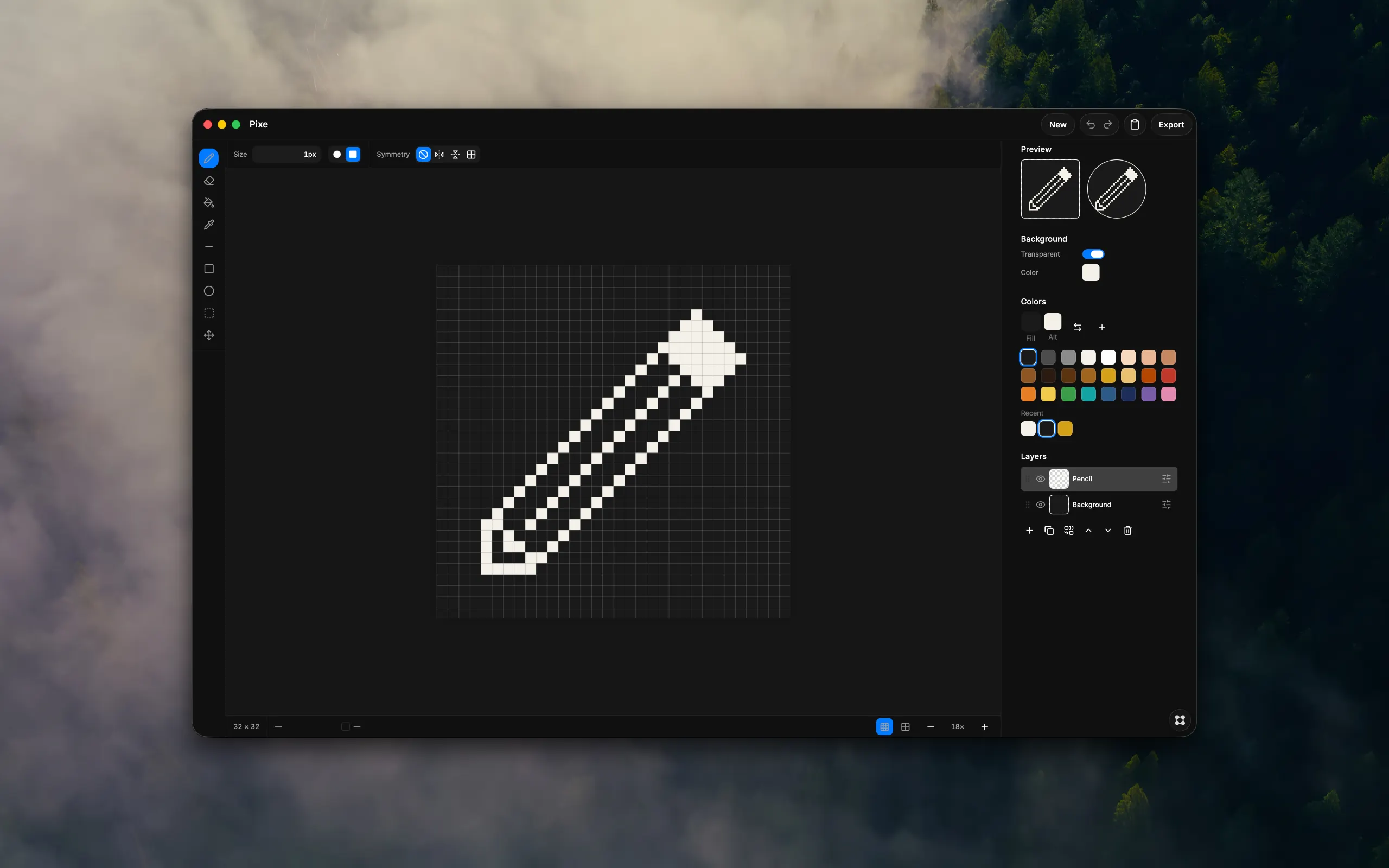Select the Paint Bucket fill tool

208,202
